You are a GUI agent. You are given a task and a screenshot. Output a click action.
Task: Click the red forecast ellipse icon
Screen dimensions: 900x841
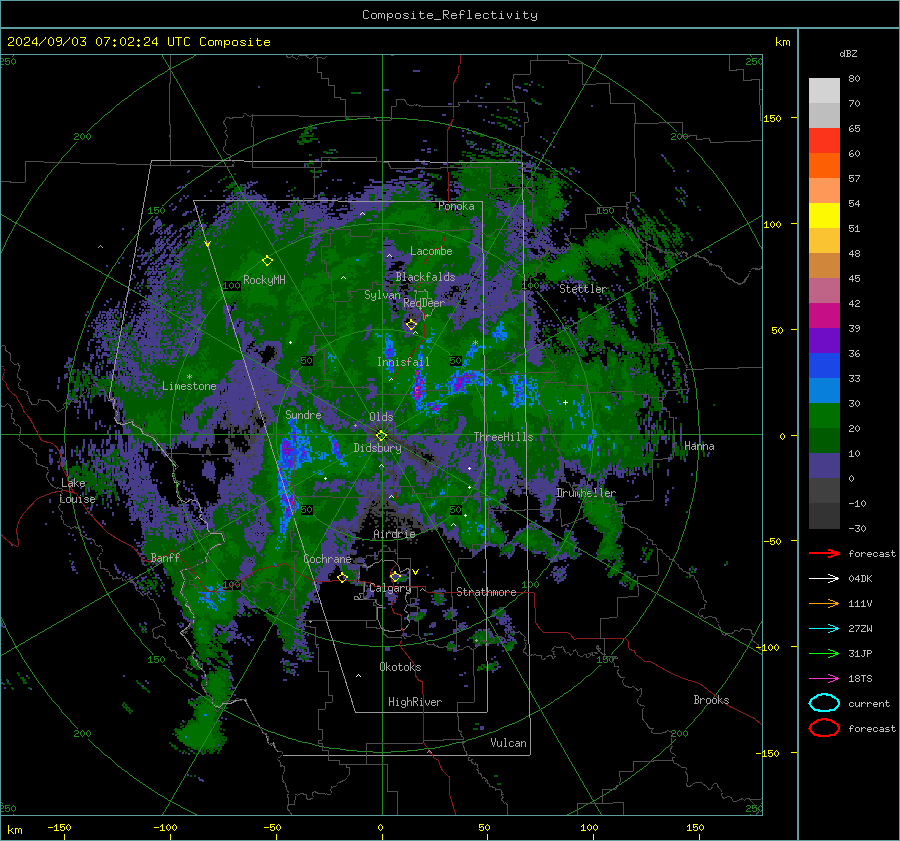824,728
